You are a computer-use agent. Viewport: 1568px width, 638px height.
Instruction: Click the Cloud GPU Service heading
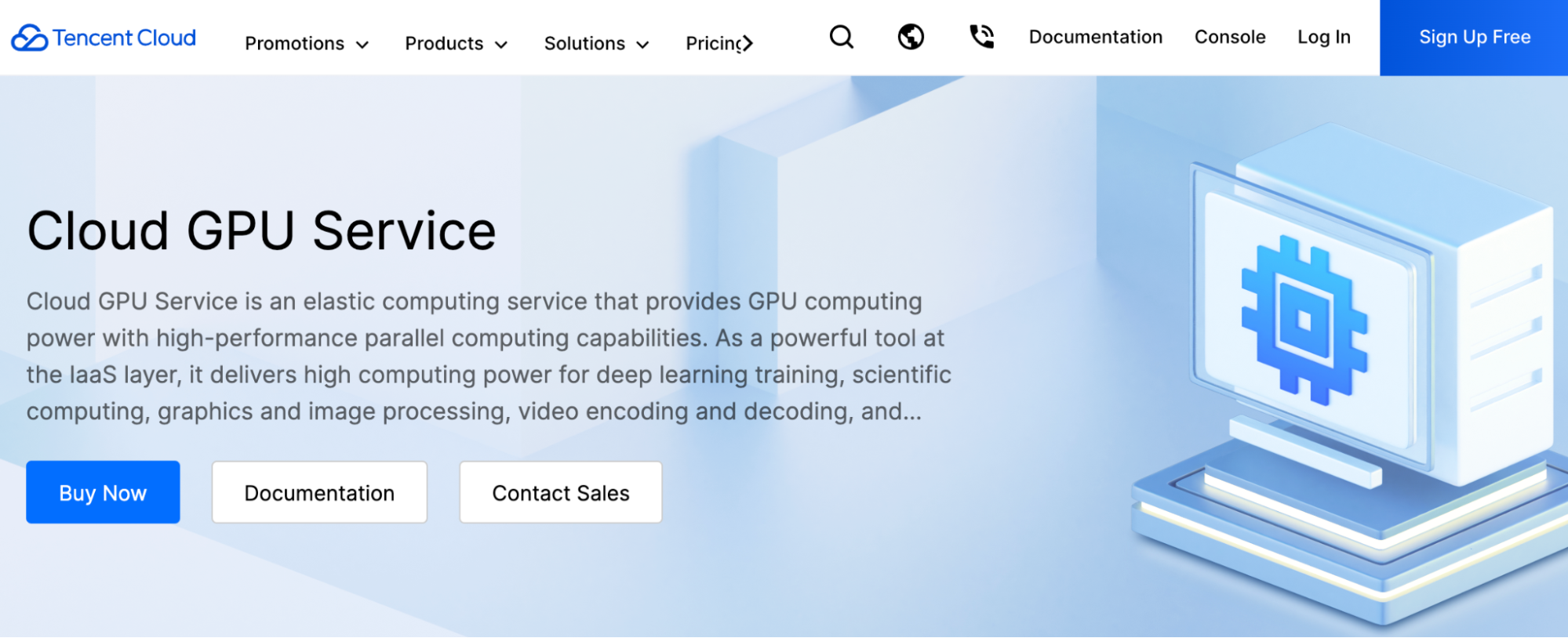click(x=261, y=231)
